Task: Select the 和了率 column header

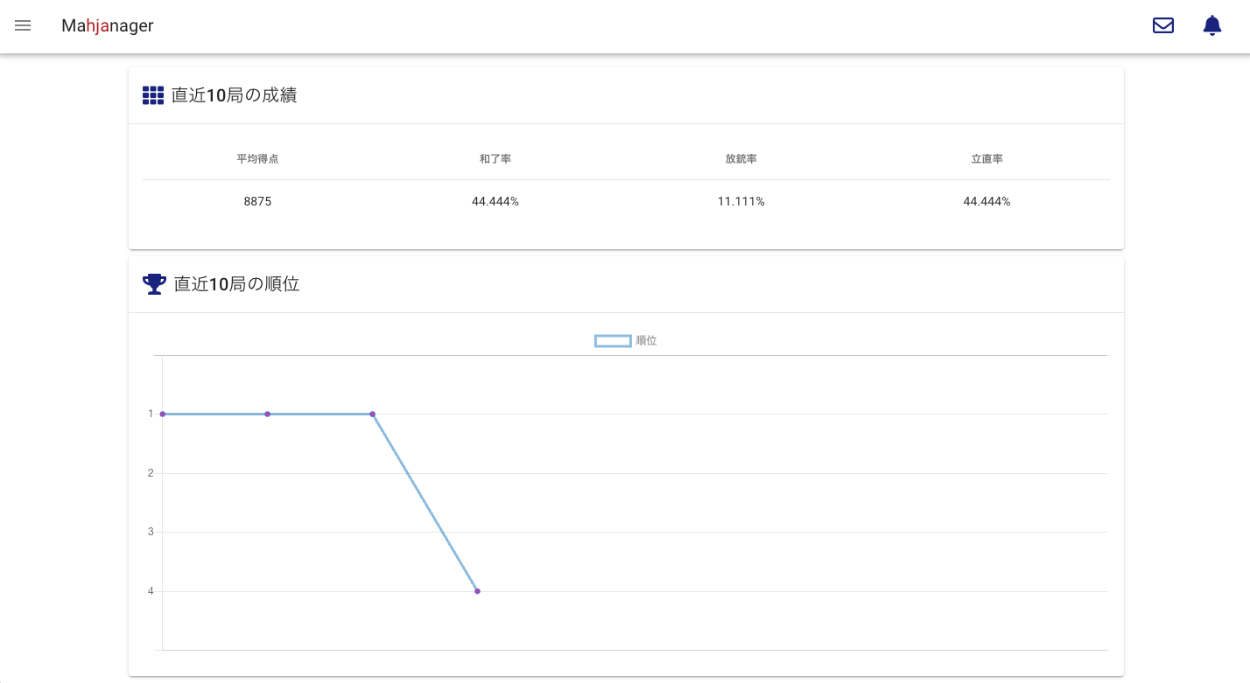Action: coord(495,159)
